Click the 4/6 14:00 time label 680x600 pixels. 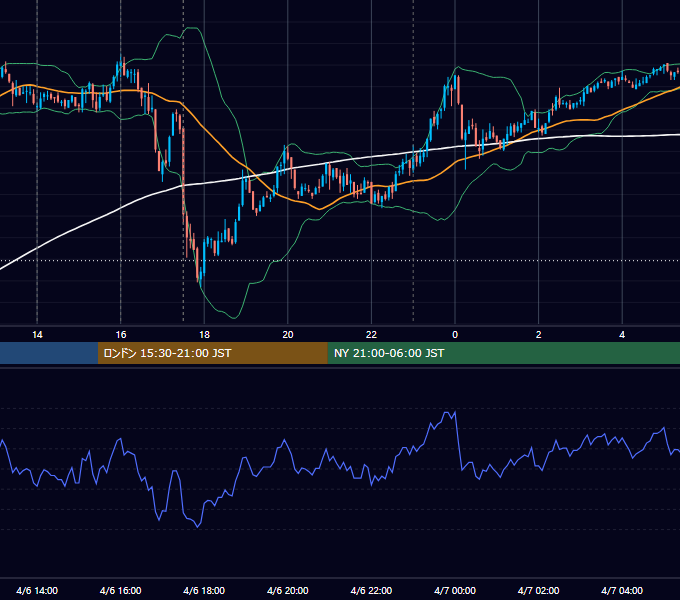pos(37,590)
